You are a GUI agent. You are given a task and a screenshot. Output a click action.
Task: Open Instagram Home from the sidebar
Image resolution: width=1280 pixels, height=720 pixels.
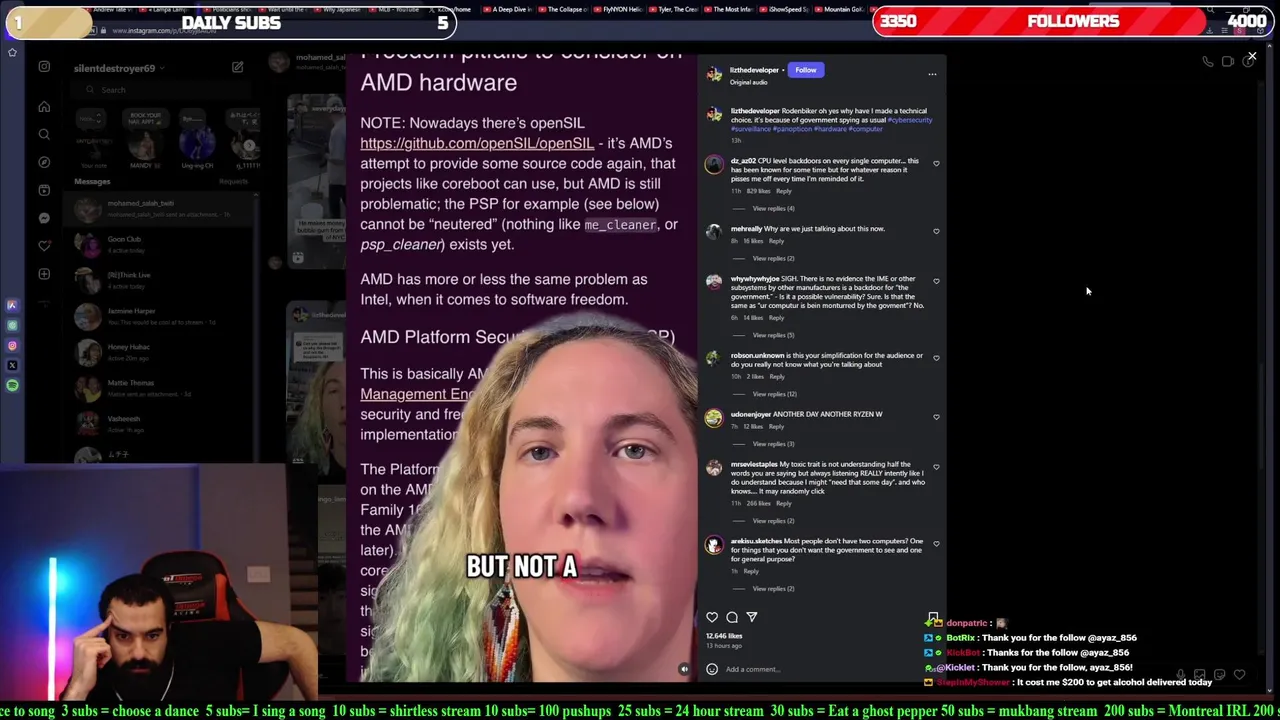(44, 106)
